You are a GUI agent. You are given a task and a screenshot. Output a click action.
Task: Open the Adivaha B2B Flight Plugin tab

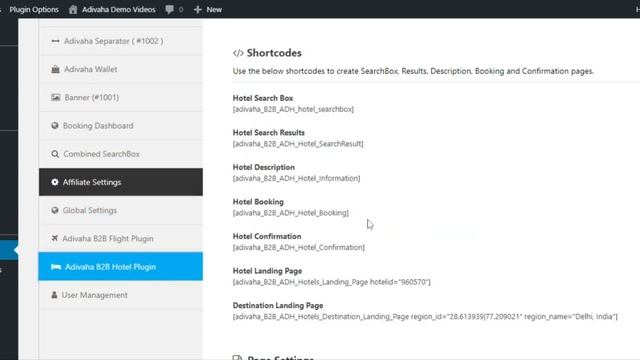click(121, 238)
